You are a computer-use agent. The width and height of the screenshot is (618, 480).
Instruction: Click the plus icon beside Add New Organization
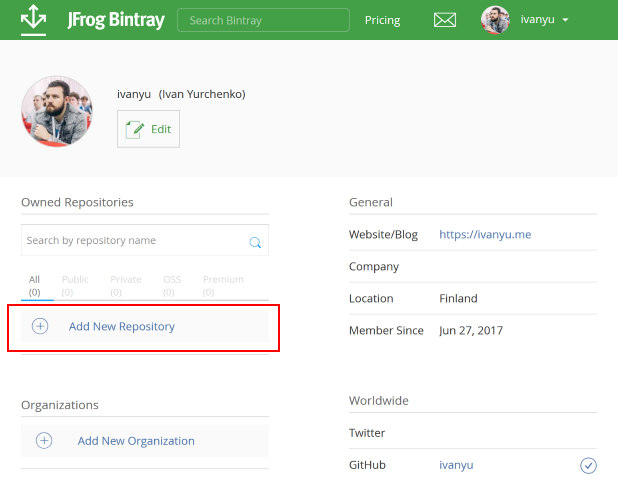[44, 440]
